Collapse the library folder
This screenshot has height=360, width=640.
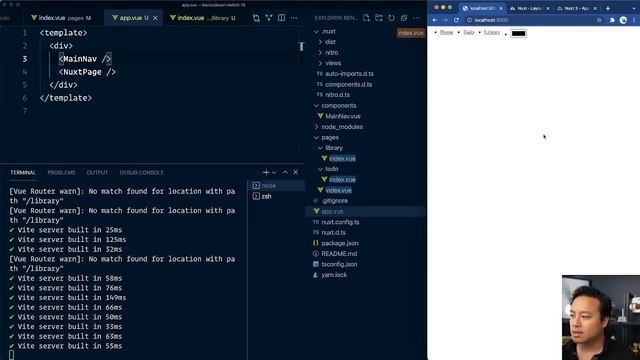[334, 148]
